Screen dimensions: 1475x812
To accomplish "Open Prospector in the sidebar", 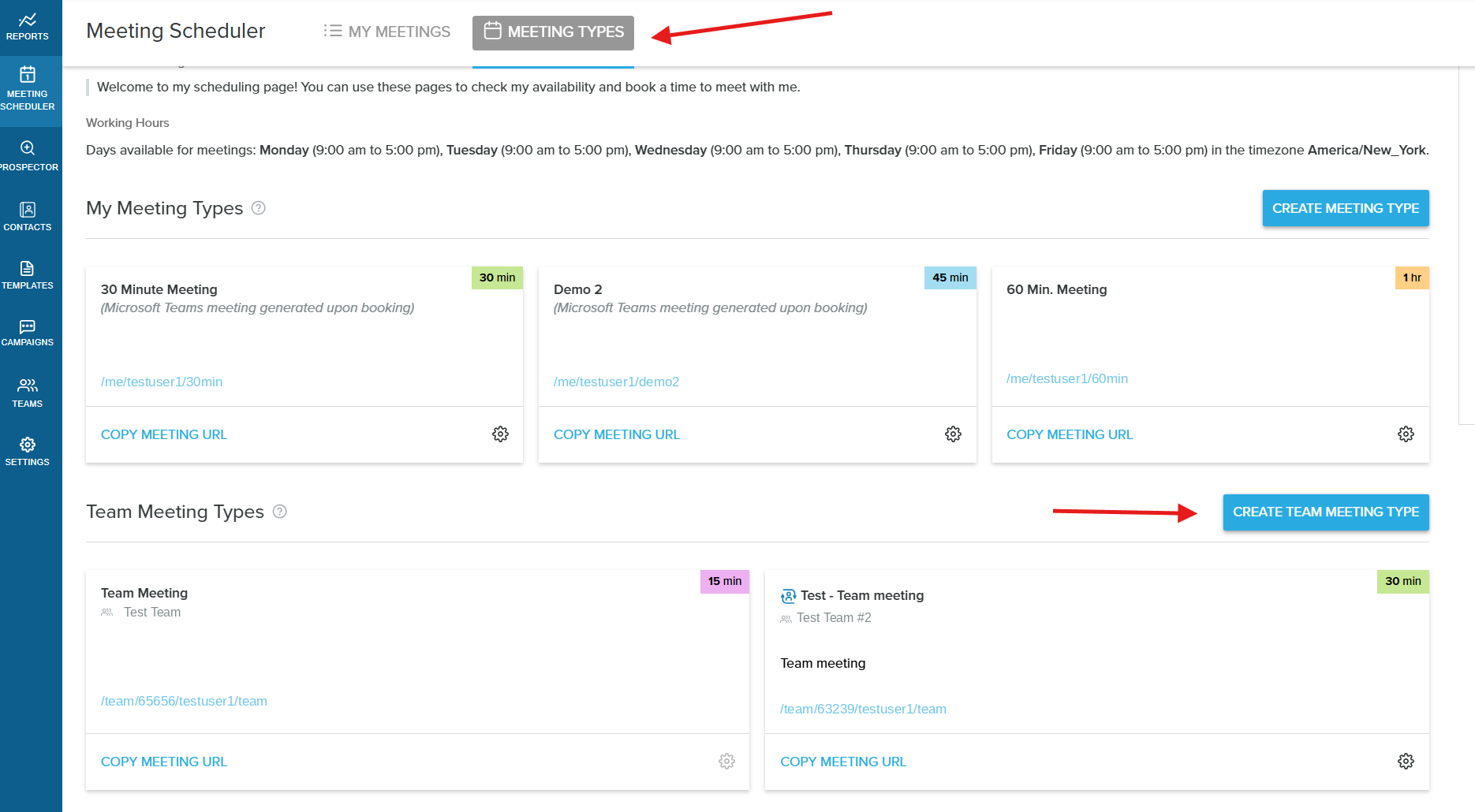I will pyautogui.click(x=28, y=156).
